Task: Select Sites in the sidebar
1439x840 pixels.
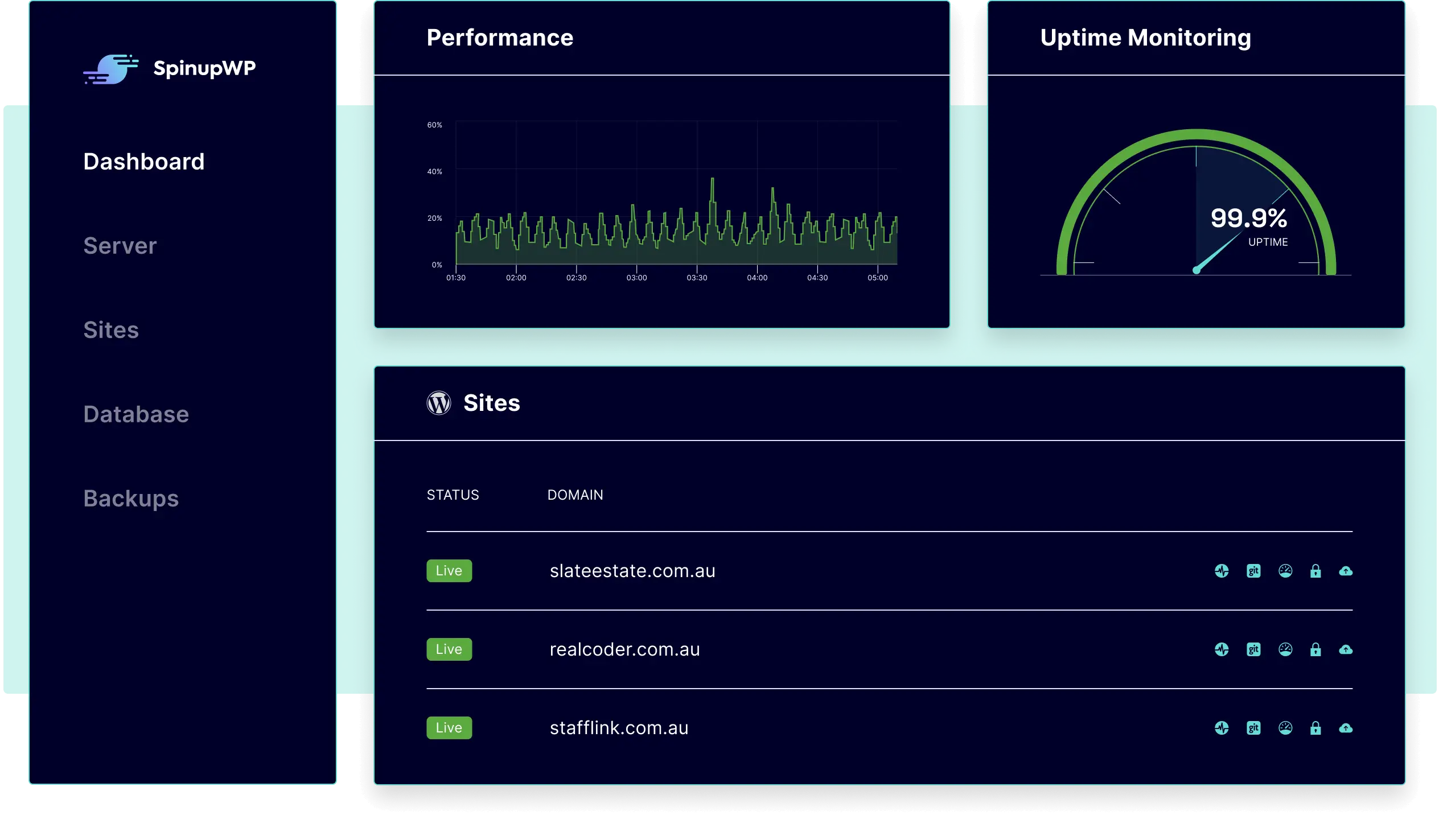Action: [x=112, y=330]
